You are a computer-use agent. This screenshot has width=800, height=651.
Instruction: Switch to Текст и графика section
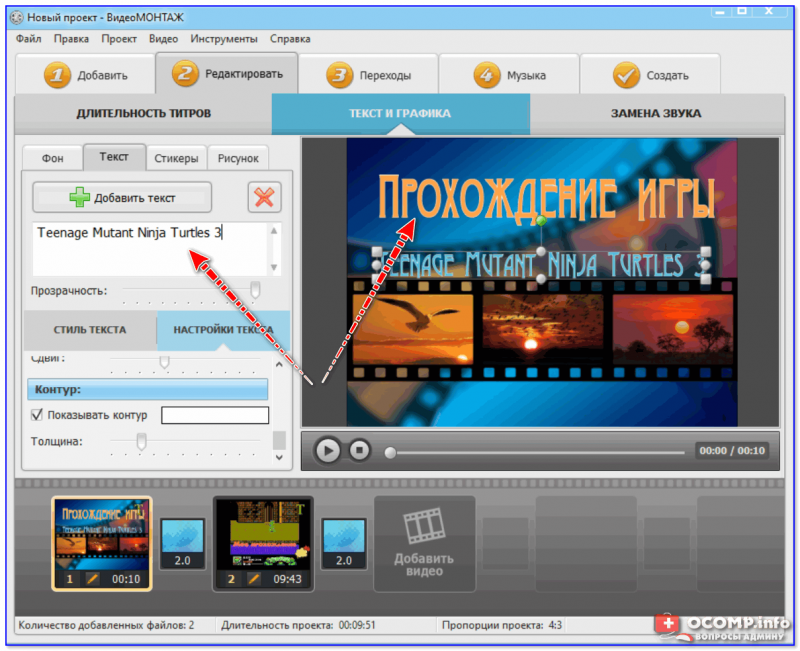pyautogui.click(x=401, y=113)
